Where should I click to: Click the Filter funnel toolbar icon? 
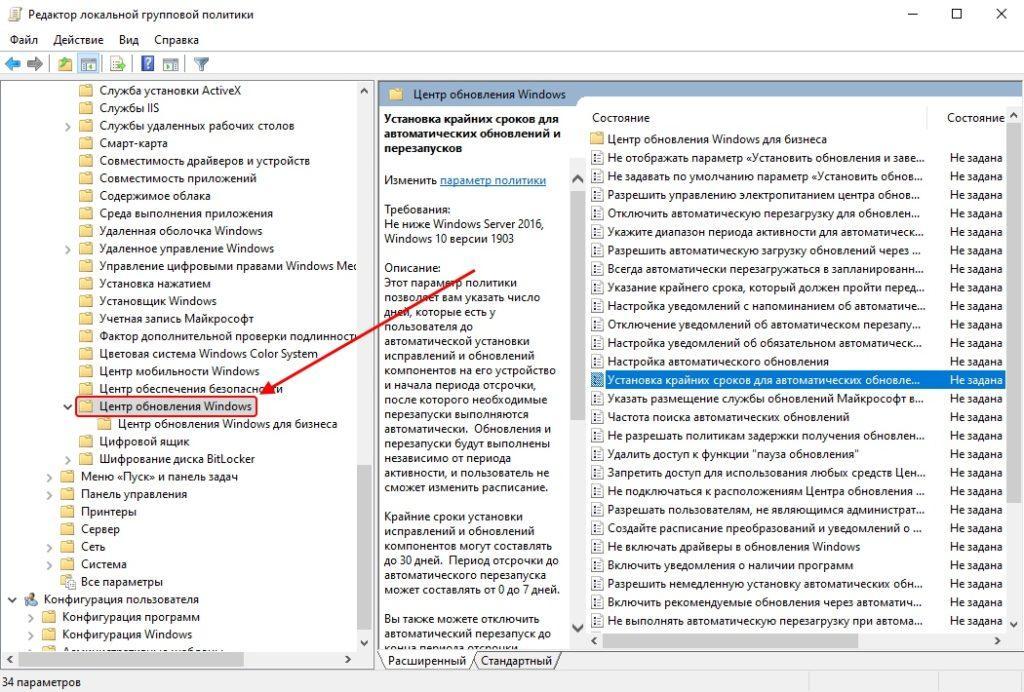coord(201,64)
